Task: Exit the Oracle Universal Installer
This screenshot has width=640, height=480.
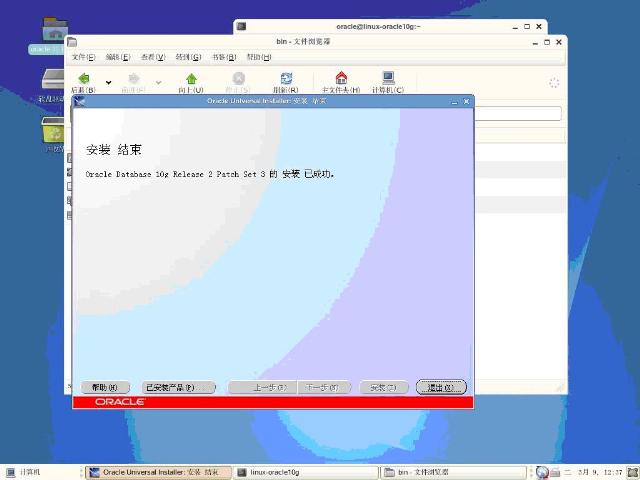Action: pyautogui.click(x=441, y=387)
